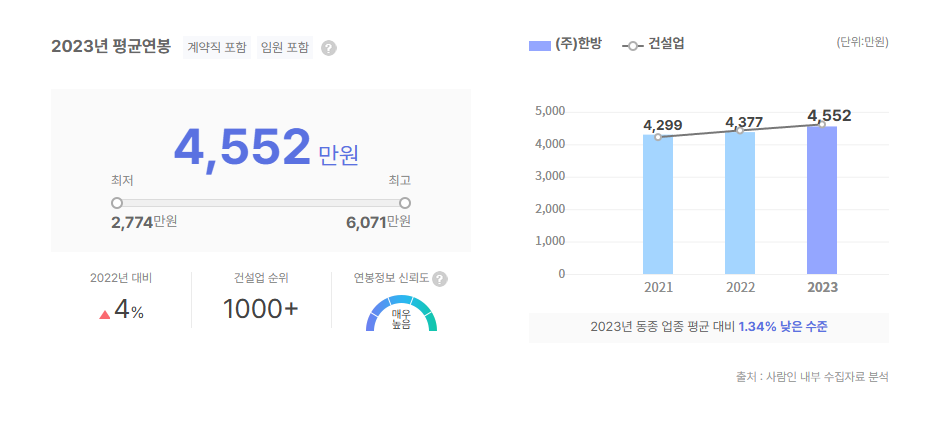The height and width of the screenshot is (430, 948).
Task: Select the red up-triangle beside 4%
Action: coord(105,314)
